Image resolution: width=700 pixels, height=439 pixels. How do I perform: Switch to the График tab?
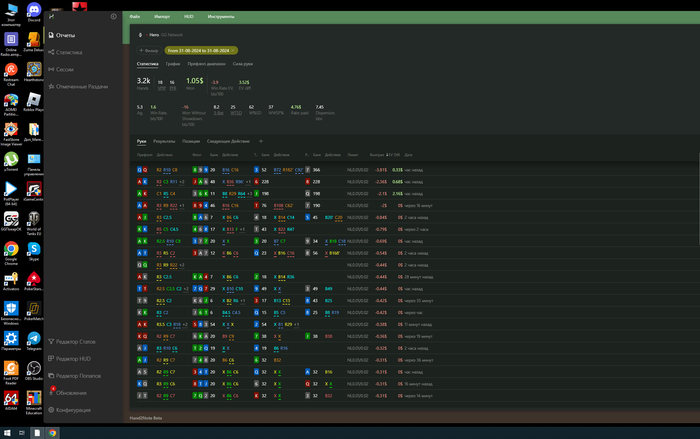[173, 63]
